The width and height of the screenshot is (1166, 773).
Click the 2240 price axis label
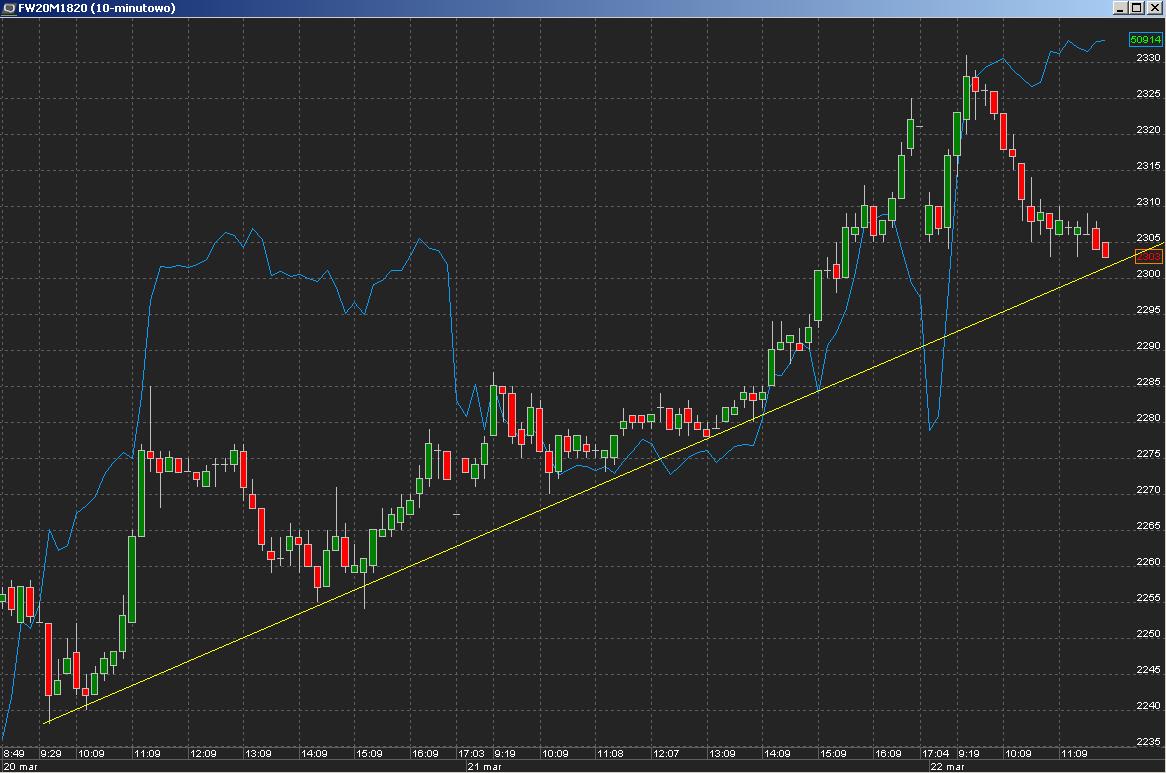click(x=1148, y=706)
